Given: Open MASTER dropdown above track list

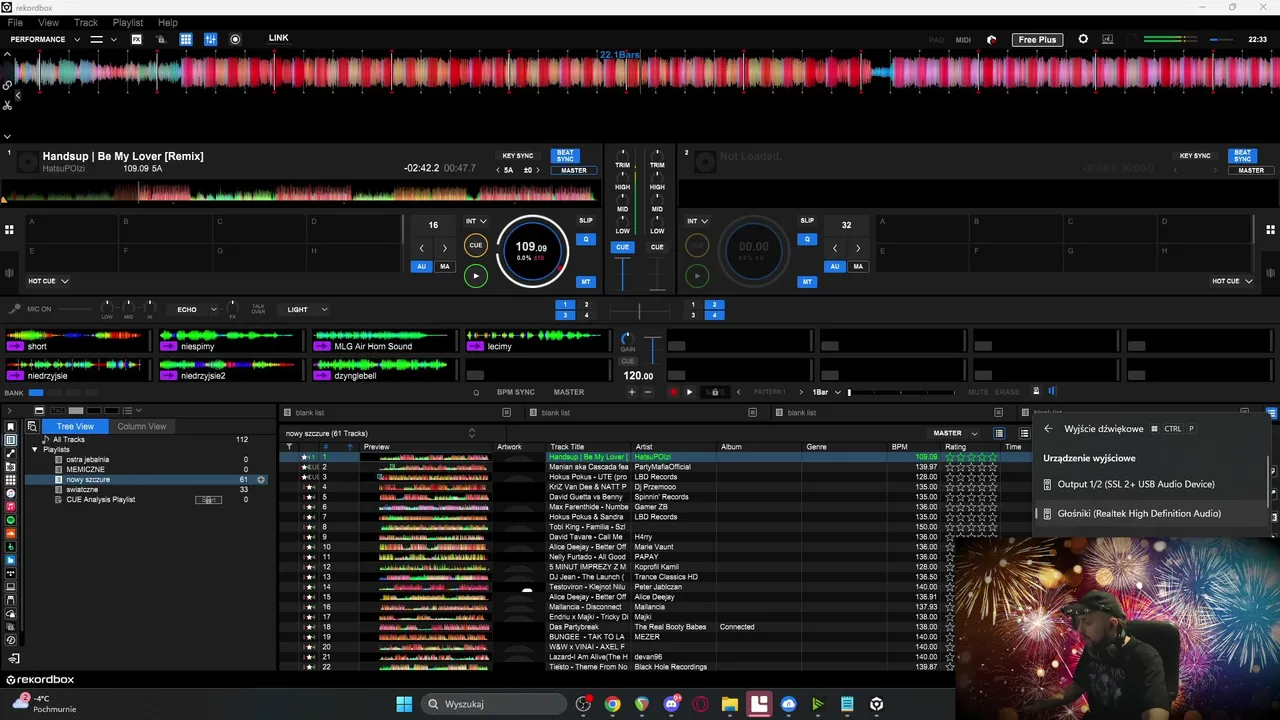Looking at the screenshot, I should (x=955, y=433).
